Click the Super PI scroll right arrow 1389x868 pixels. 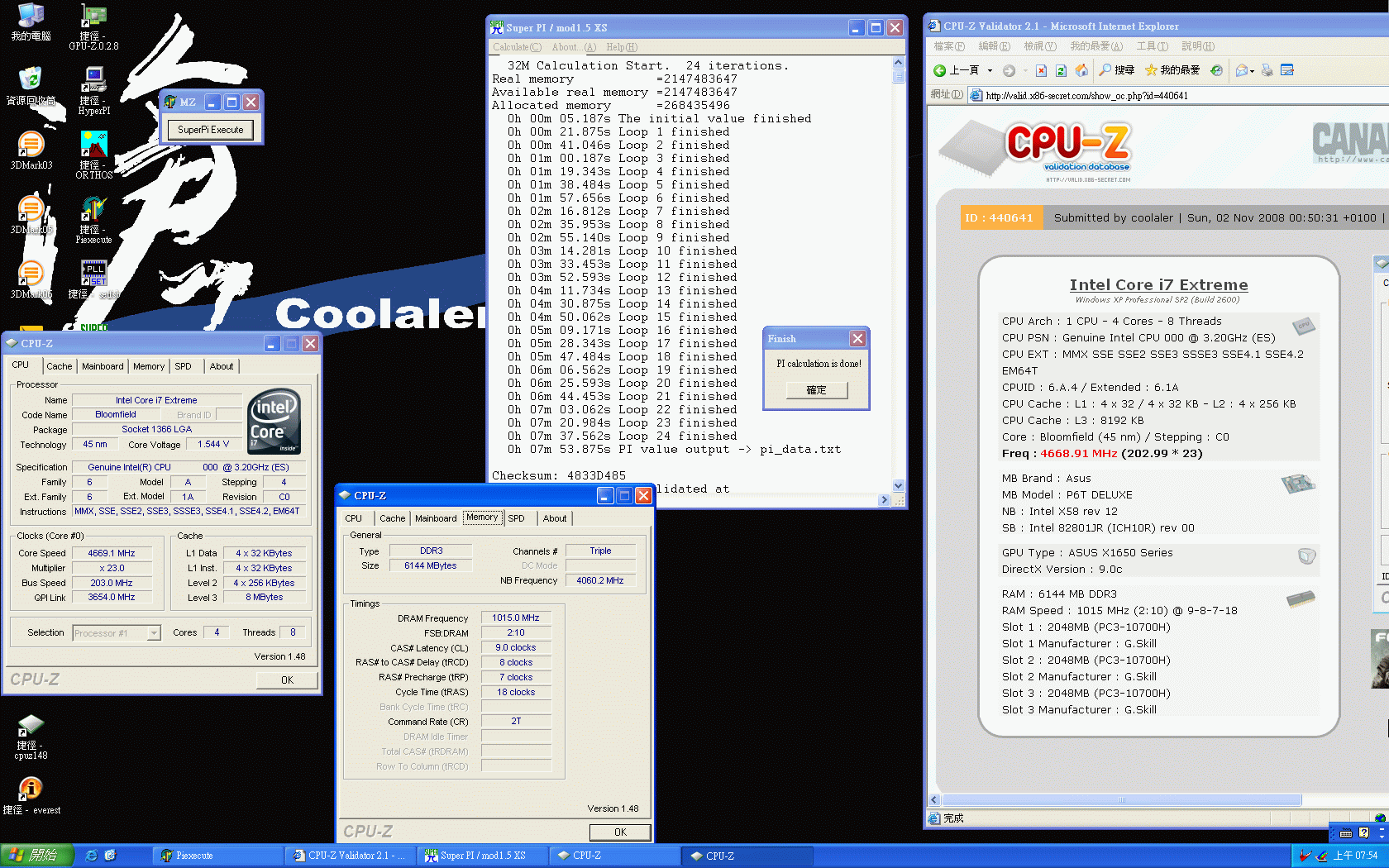[884, 499]
